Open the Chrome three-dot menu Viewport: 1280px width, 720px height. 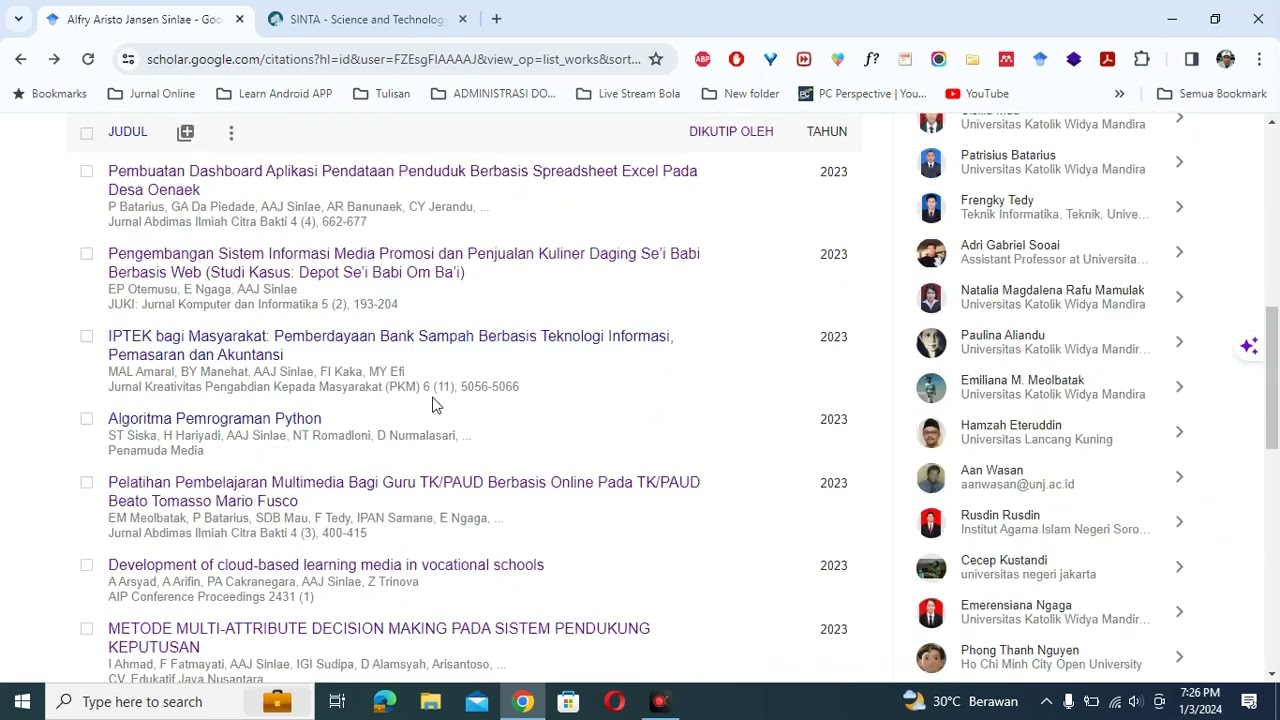[x=1258, y=59]
